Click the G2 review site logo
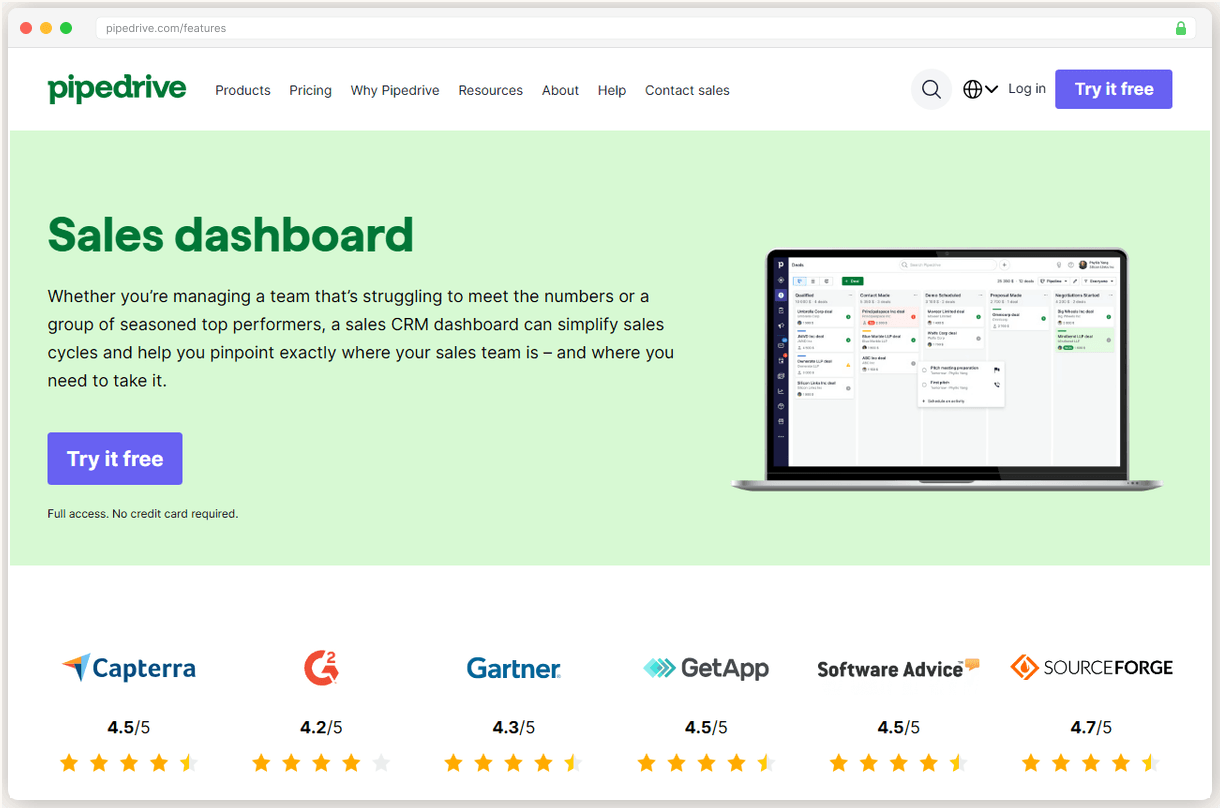Image resolution: width=1220 pixels, height=808 pixels. click(x=320, y=667)
